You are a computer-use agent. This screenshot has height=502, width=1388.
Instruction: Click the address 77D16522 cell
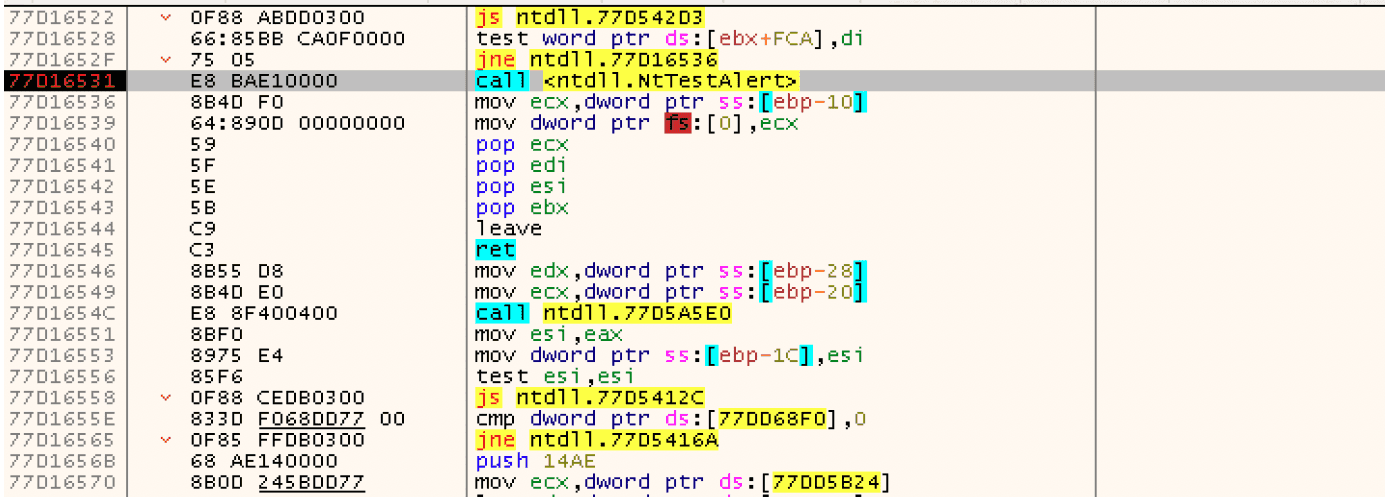[60, 18]
